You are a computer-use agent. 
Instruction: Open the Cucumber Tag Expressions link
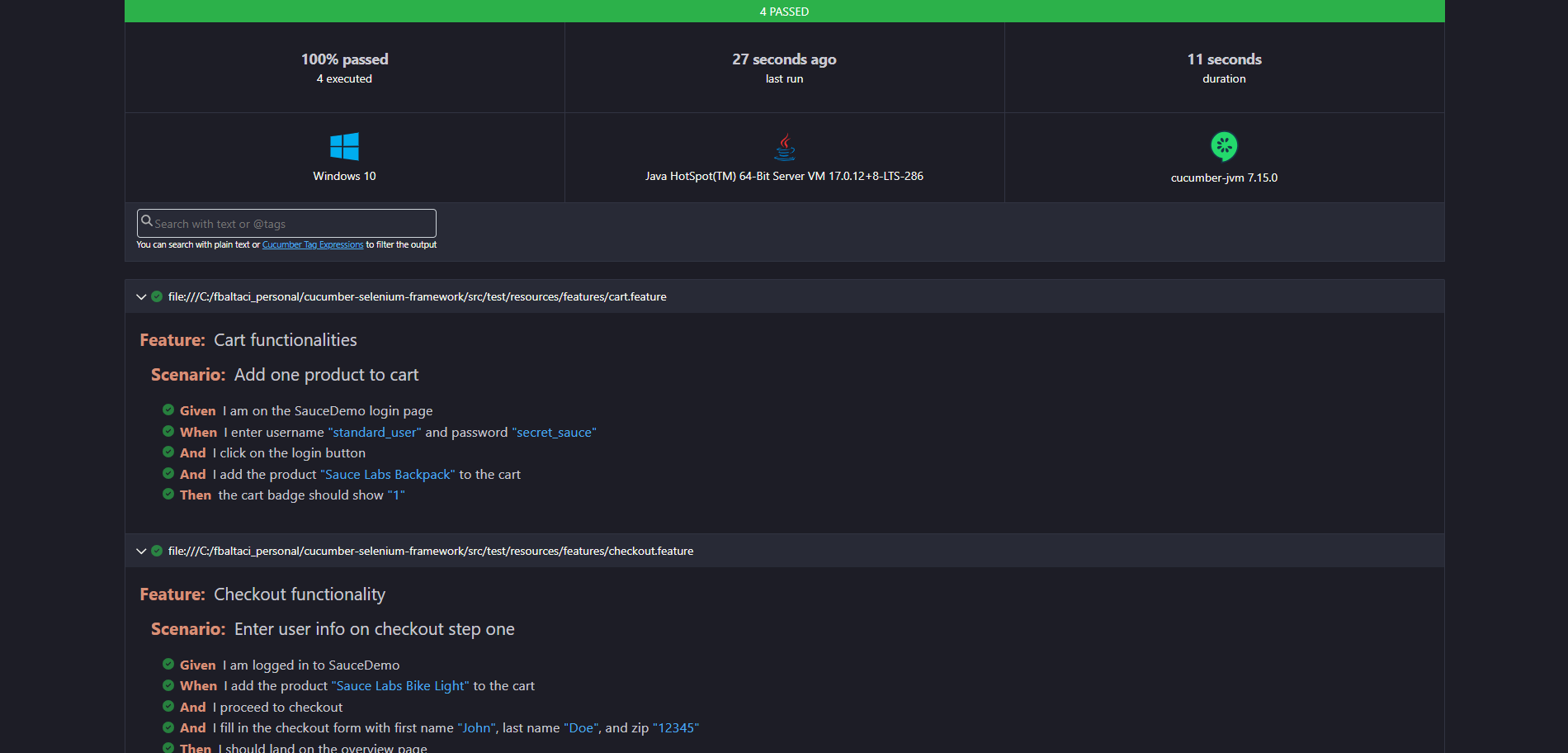point(313,244)
